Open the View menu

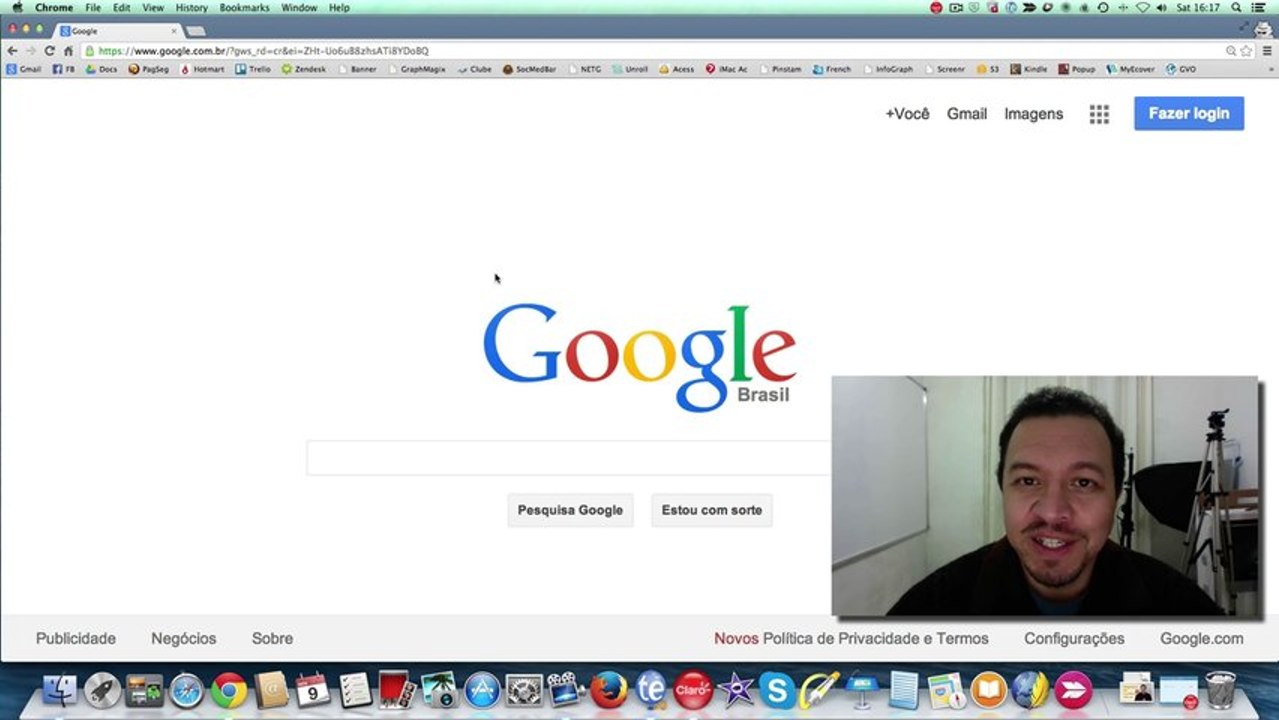click(153, 7)
